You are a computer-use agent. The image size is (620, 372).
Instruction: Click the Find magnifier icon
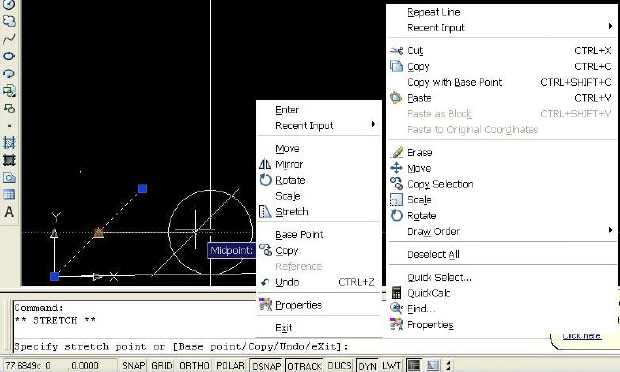point(396,308)
